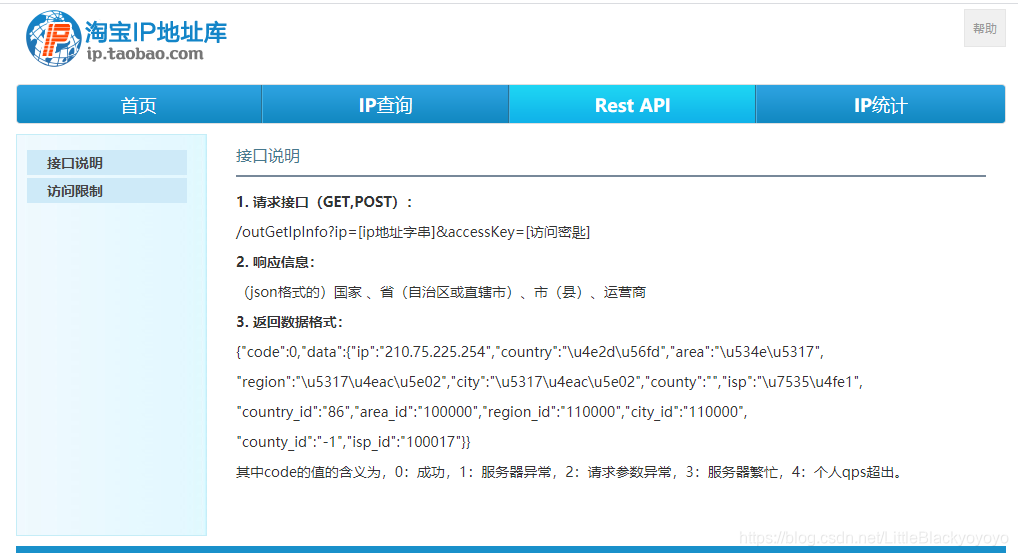The image size is (1018, 556).
Task: Click the (json格式的) 国家、省 description line
Action: point(443,292)
